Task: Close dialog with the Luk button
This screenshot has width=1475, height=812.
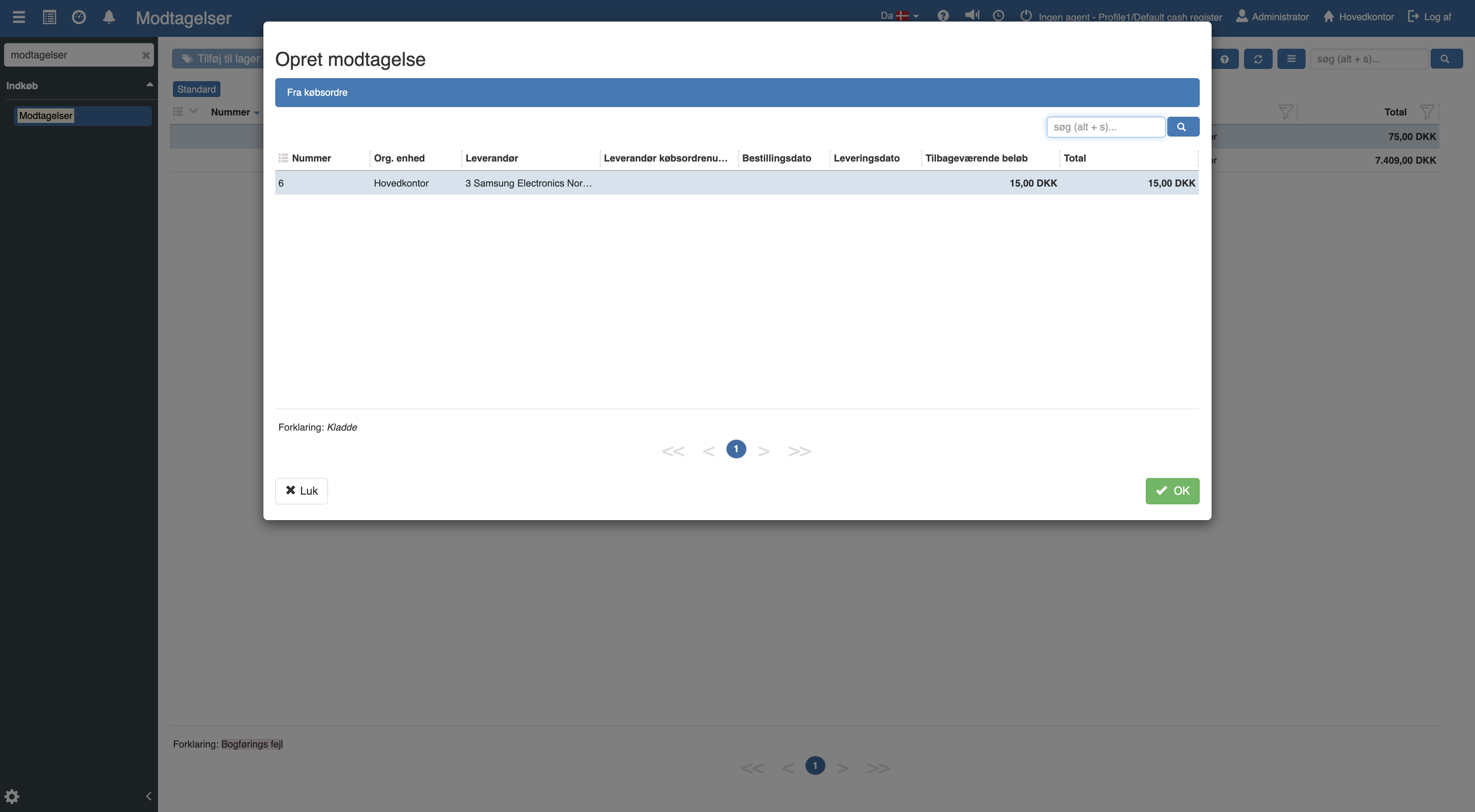Action: click(301, 491)
